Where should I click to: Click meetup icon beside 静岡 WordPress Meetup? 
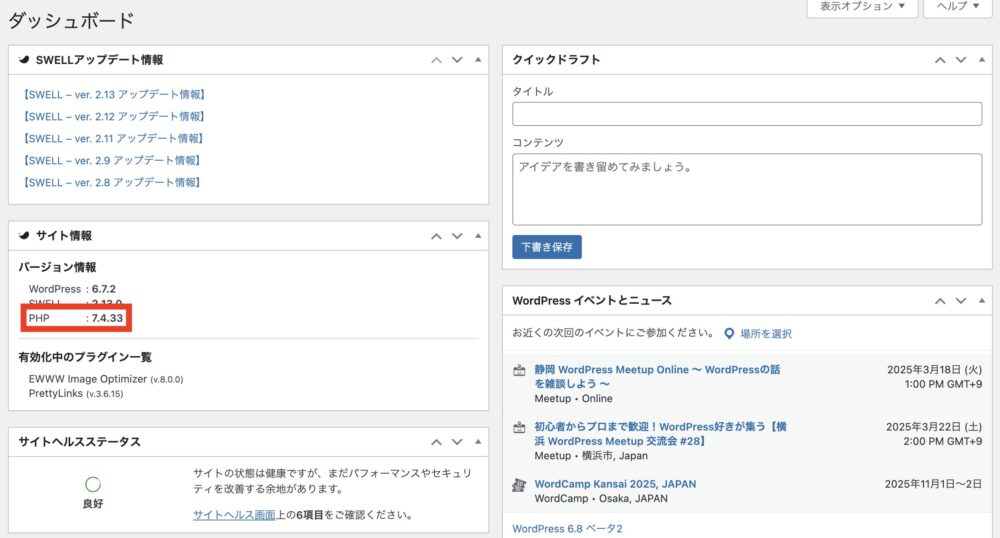pyautogui.click(x=520, y=370)
